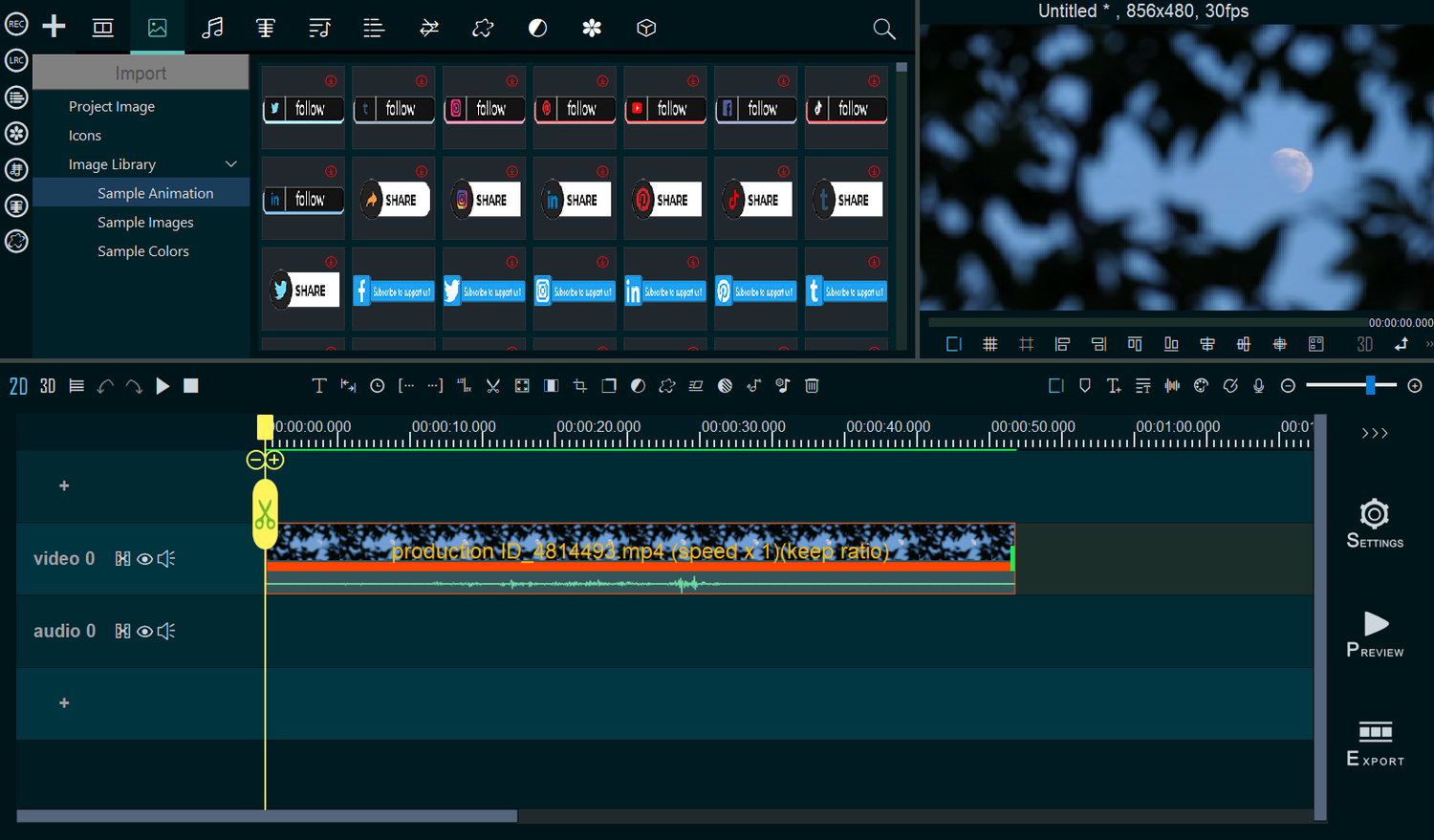Expand side panel with triple arrows

tap(1375, 433)
